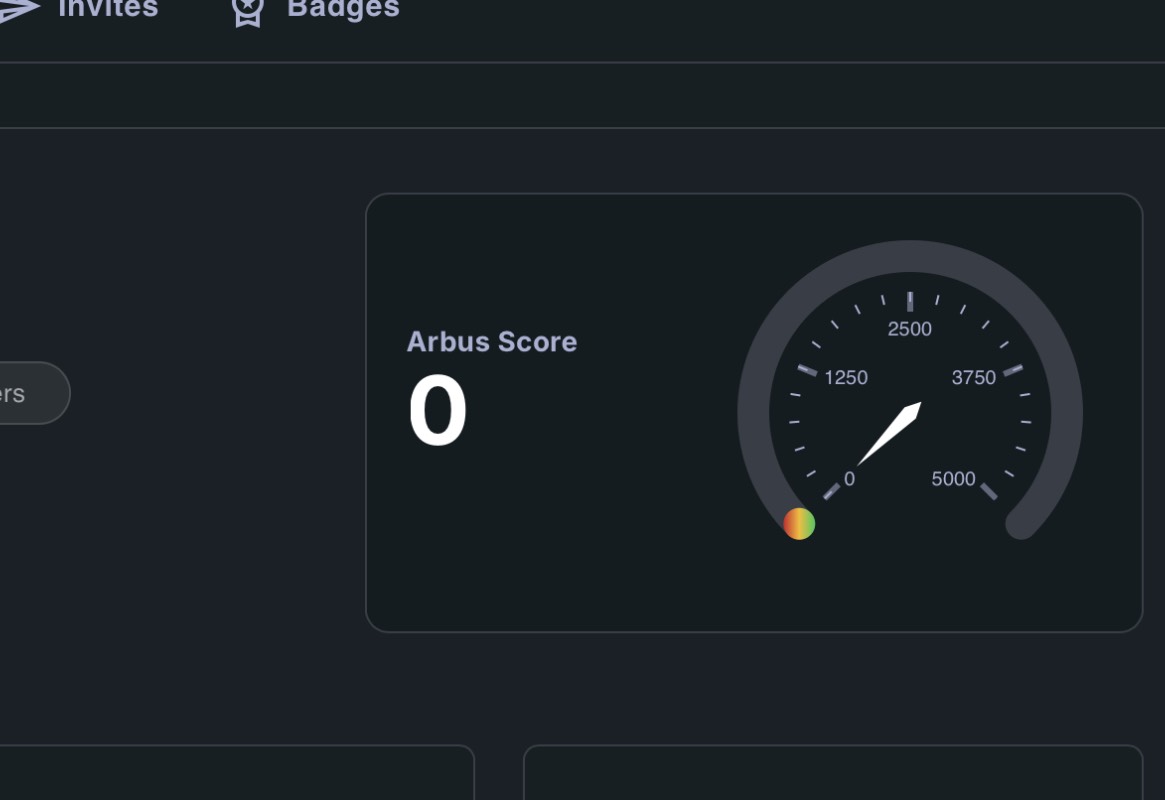
Task: Click the major tick mark above 2500
Action: coord(910,302)
